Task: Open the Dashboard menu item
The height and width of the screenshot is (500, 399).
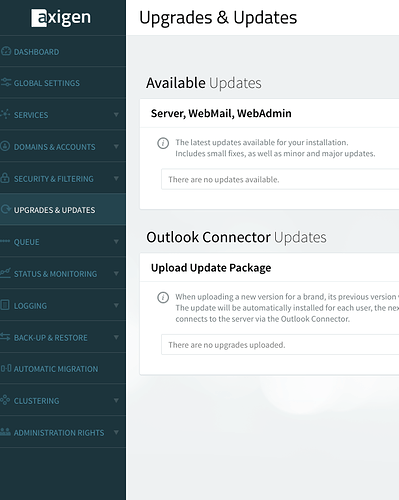Action: 63,52
